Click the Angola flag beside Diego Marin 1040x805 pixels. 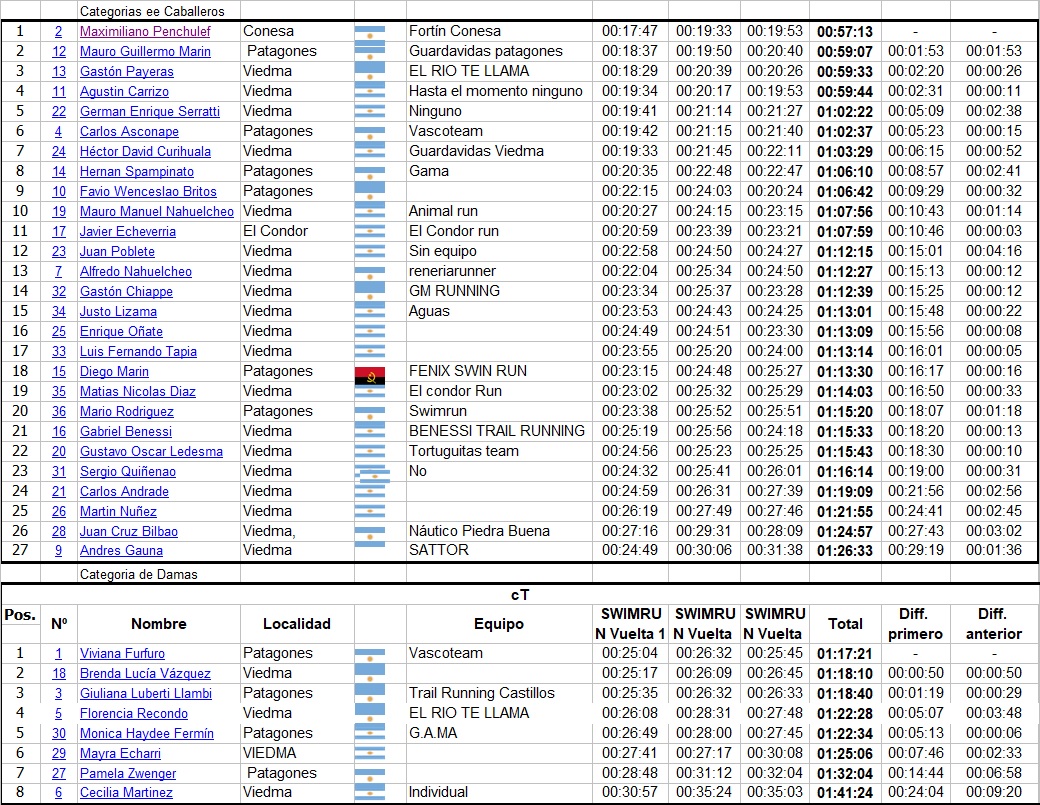pos(370,378)
